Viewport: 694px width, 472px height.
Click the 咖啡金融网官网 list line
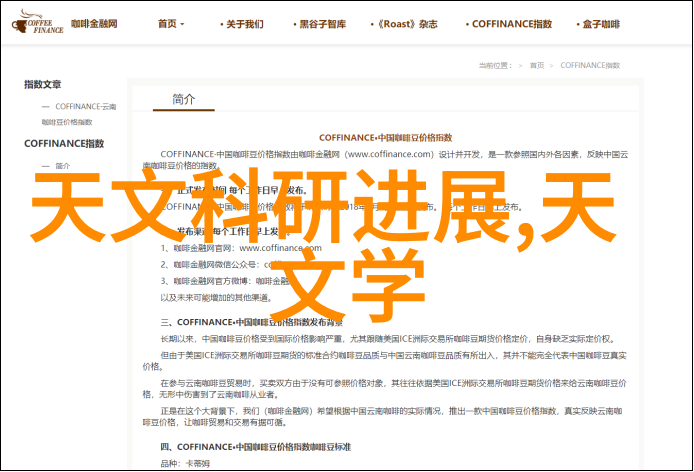tap(241, 248)
